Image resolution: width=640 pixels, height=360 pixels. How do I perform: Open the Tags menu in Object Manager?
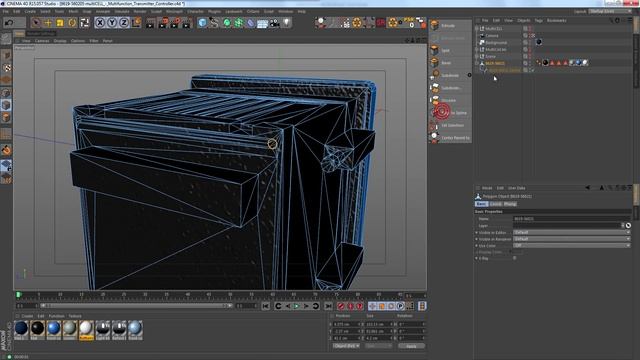(x=538, y=20)
